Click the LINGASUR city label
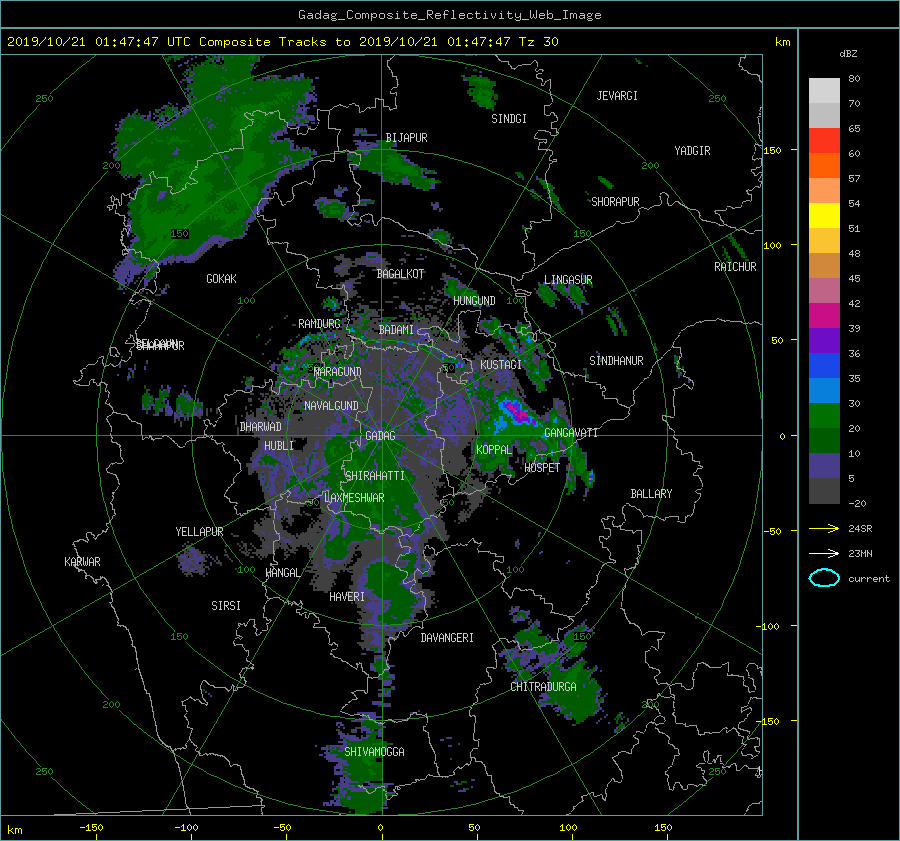Viewport: 900px width, 841px height. click(x=568, y=280)
